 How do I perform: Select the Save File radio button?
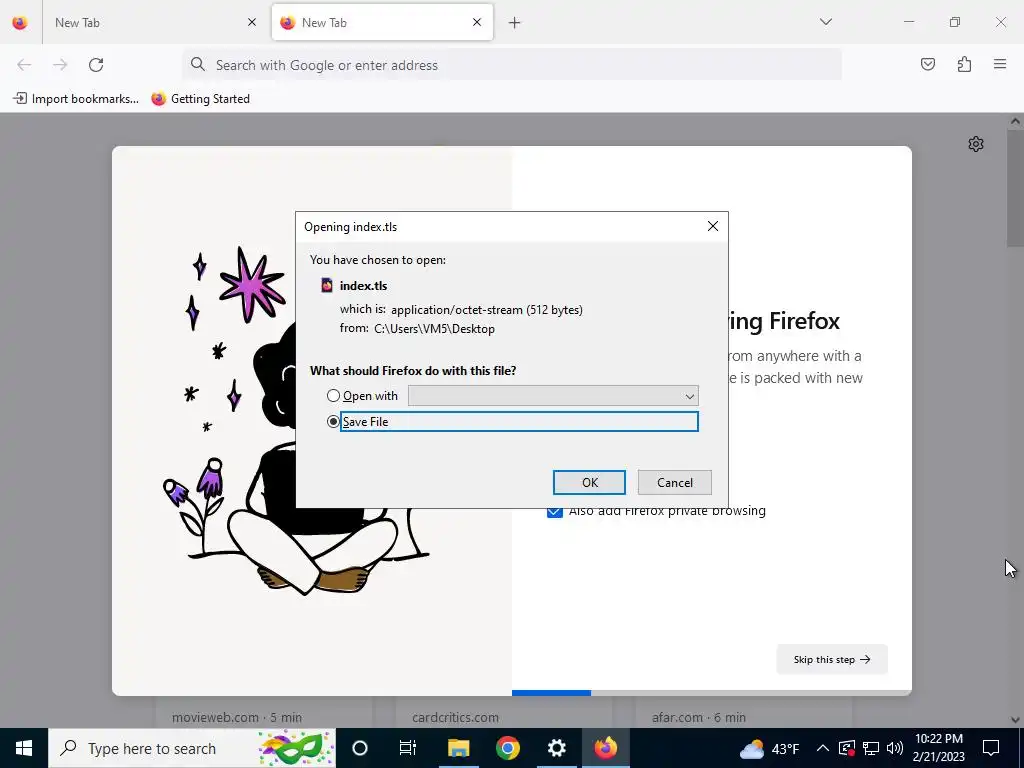[333, 422]
